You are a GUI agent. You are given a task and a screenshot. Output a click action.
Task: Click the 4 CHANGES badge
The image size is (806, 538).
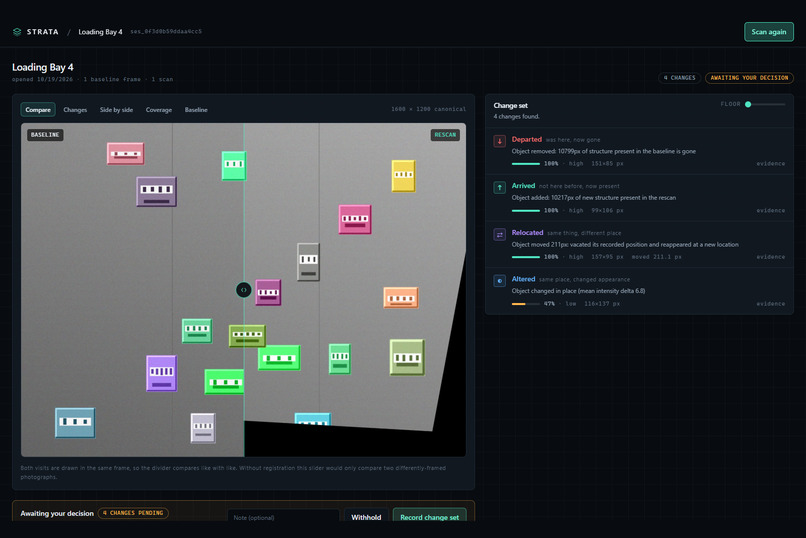[x=679, y=78]
